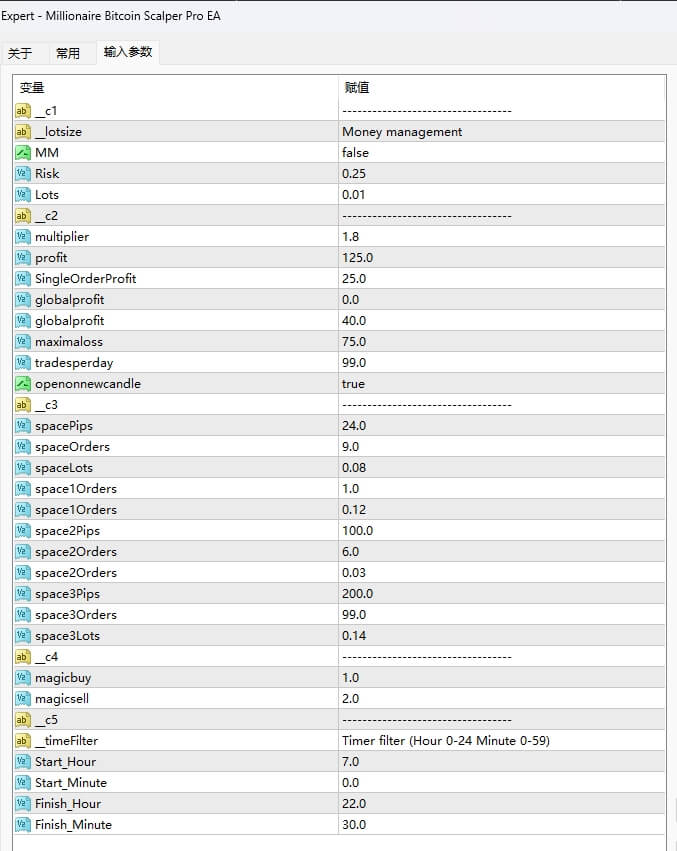The width and height of the screenshot is (677, 851).
Task: Select the space3Lots value 0.14
Action: coord(502,636)
